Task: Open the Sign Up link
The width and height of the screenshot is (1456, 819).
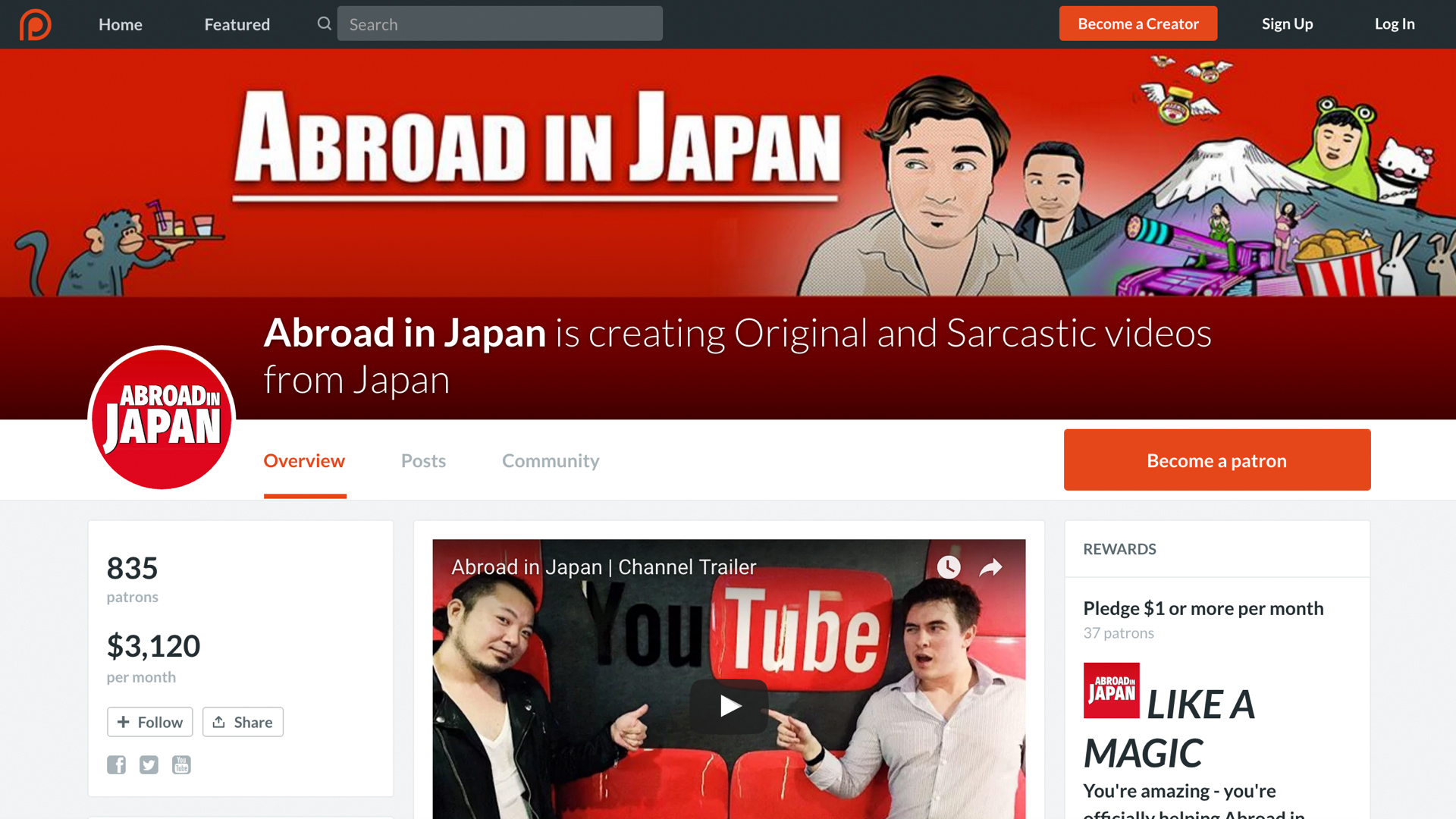Action: pos(1287,24)
